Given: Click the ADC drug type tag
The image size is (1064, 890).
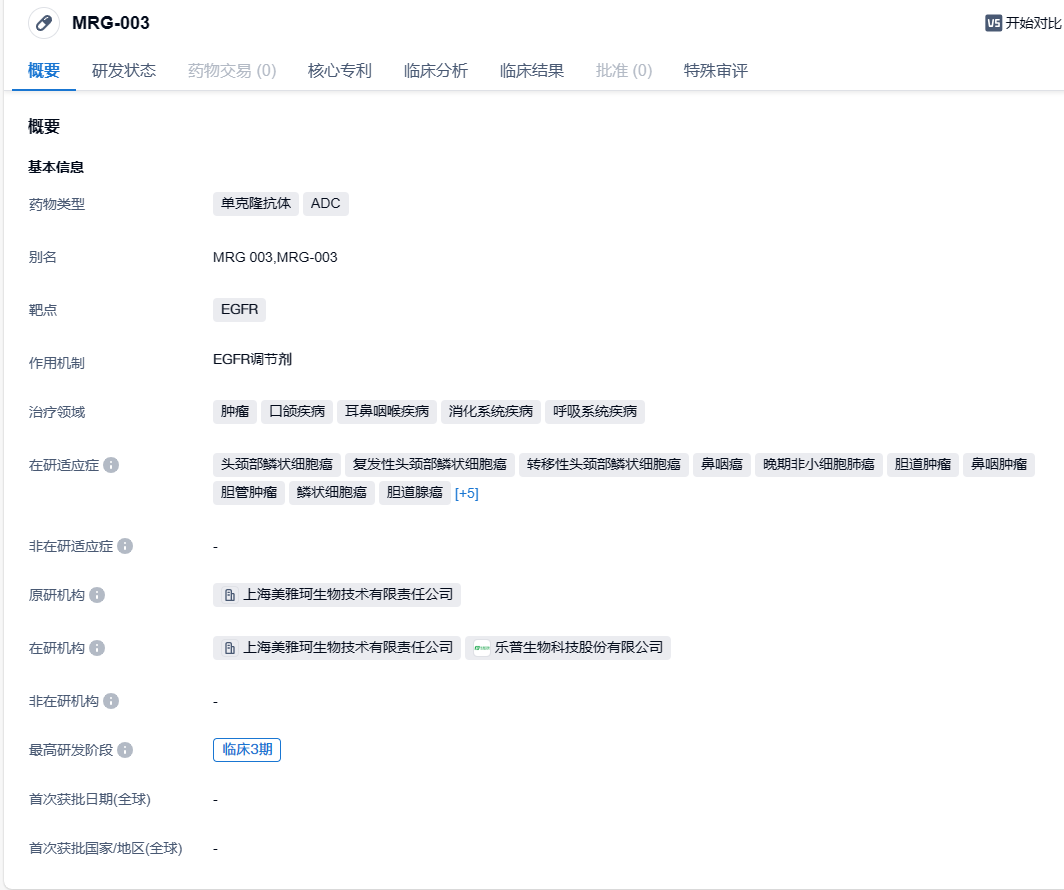Looking at the screenshot, I should pos(326,204).
